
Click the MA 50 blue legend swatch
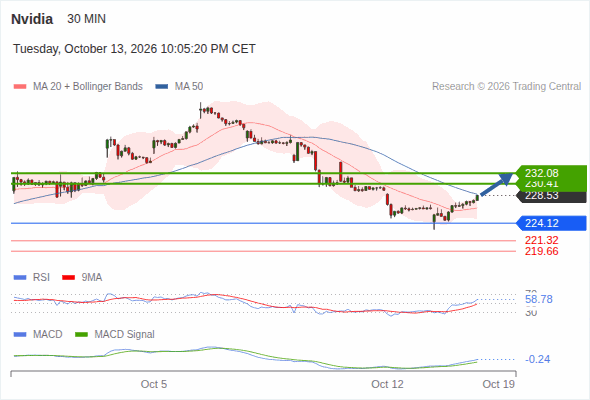coord(162,87)
